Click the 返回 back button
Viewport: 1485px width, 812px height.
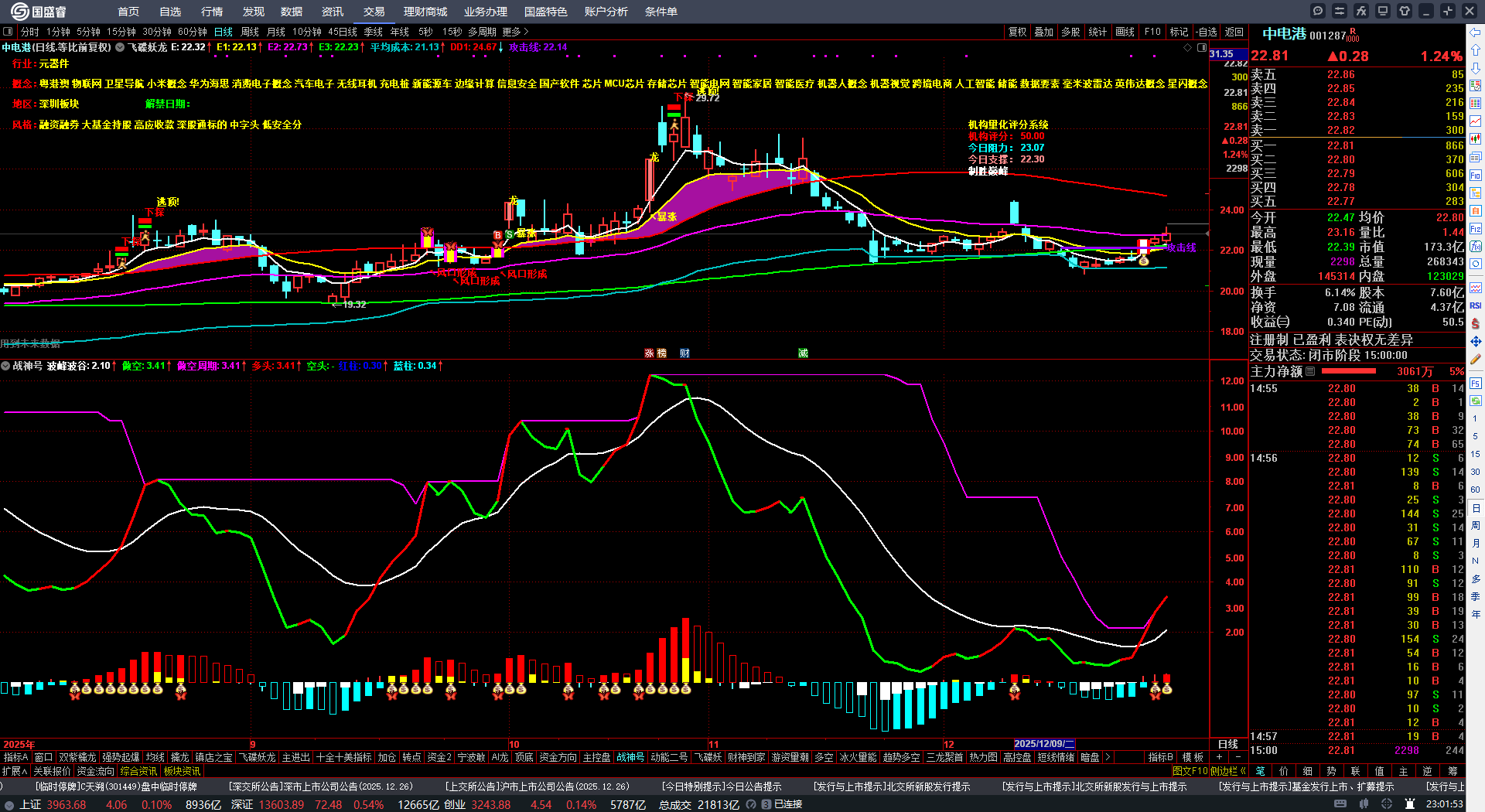tap(1234, 32)
